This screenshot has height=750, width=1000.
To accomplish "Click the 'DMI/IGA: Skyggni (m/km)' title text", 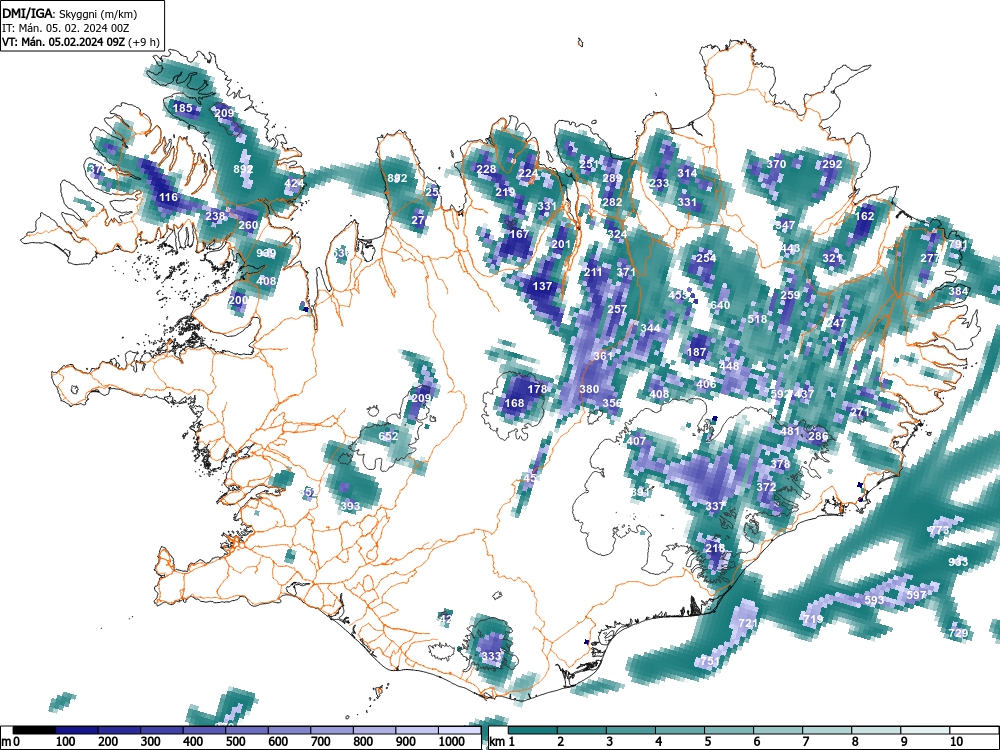I will tap(70, 13).
